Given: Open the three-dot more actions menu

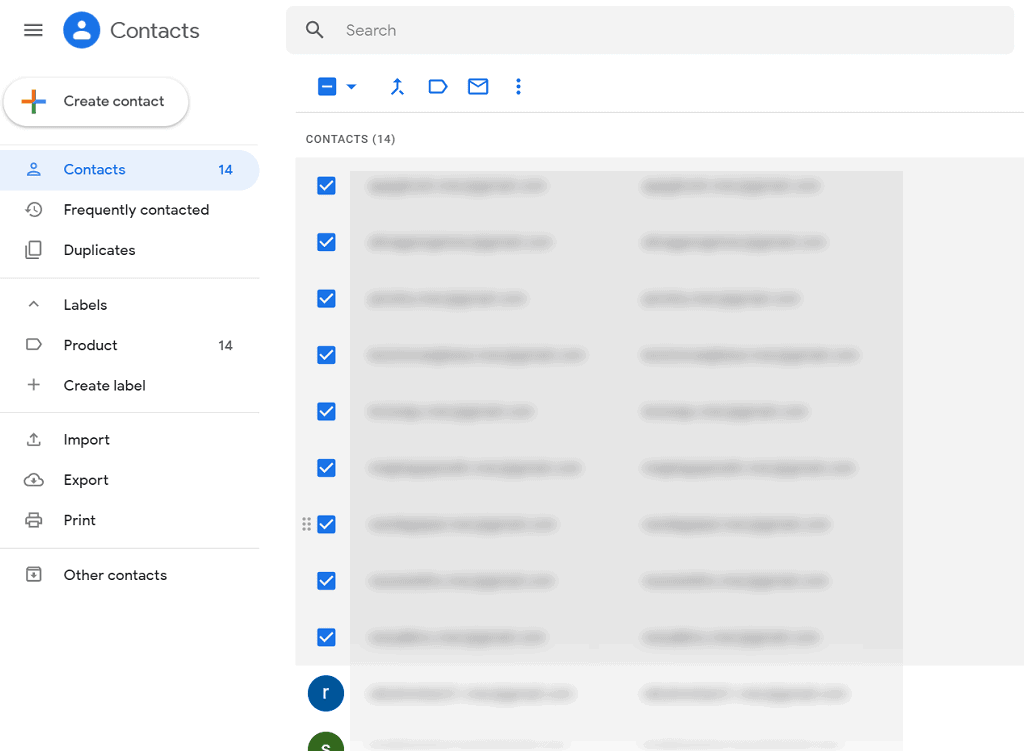Looking at the screenshot, I should click(x=518, y=87).
